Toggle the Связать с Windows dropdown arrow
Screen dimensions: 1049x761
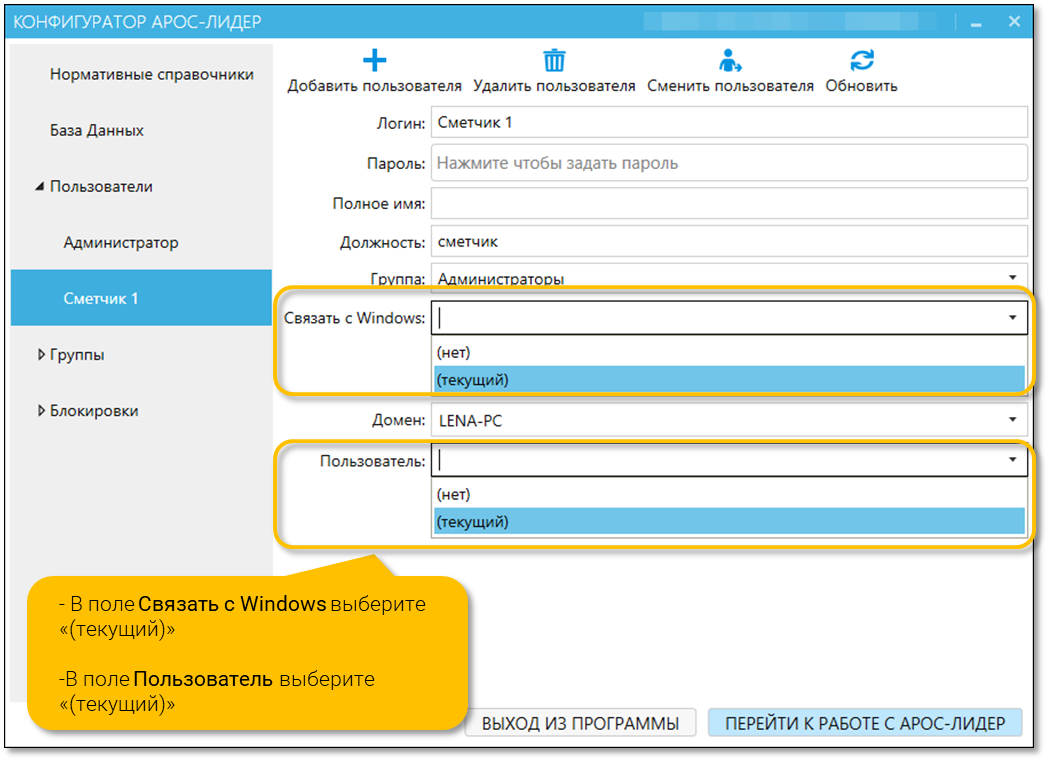(1012, 318)
